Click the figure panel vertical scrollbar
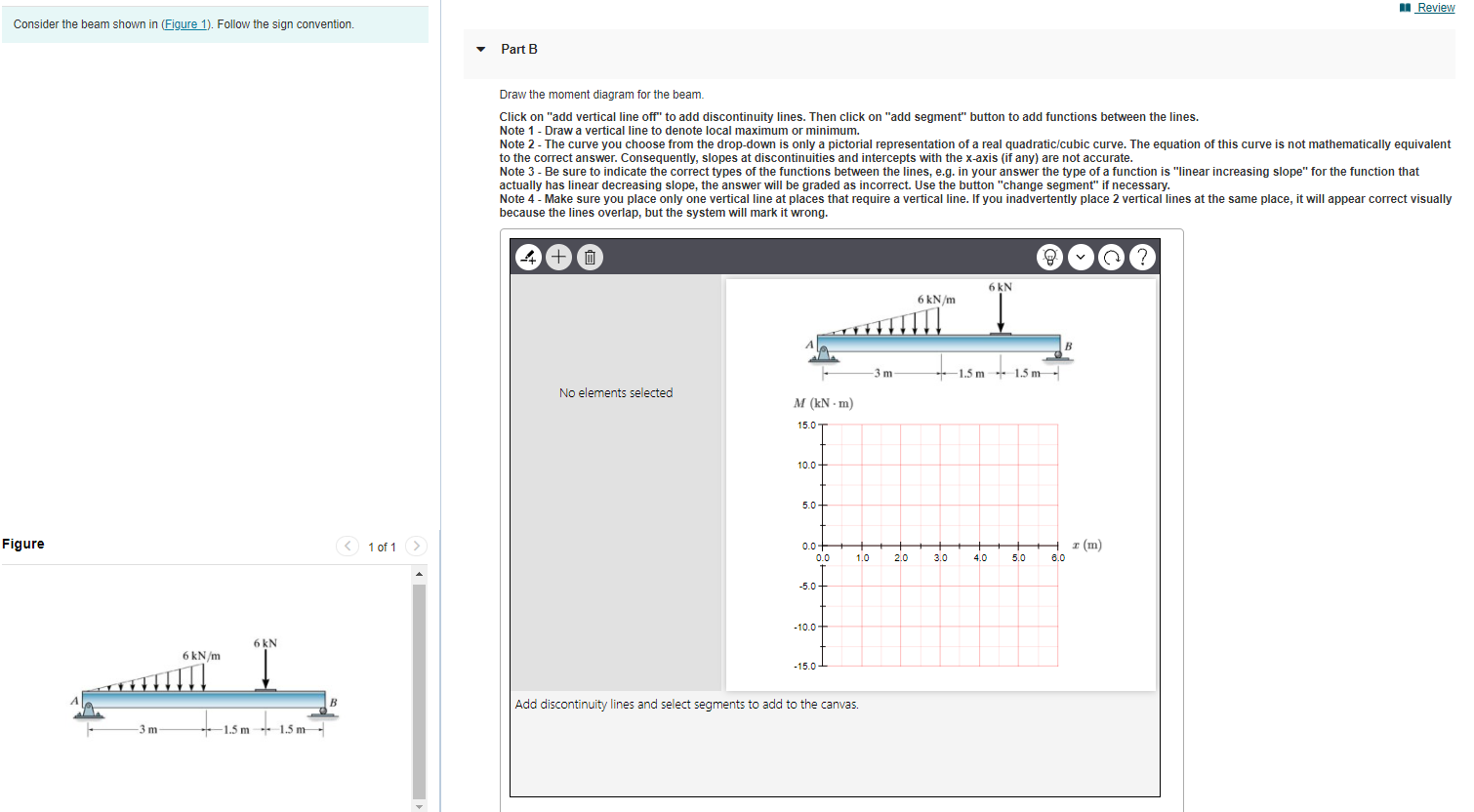Image resolution: width=1474 pixels, height=812 pixels. tap(420, 691)
